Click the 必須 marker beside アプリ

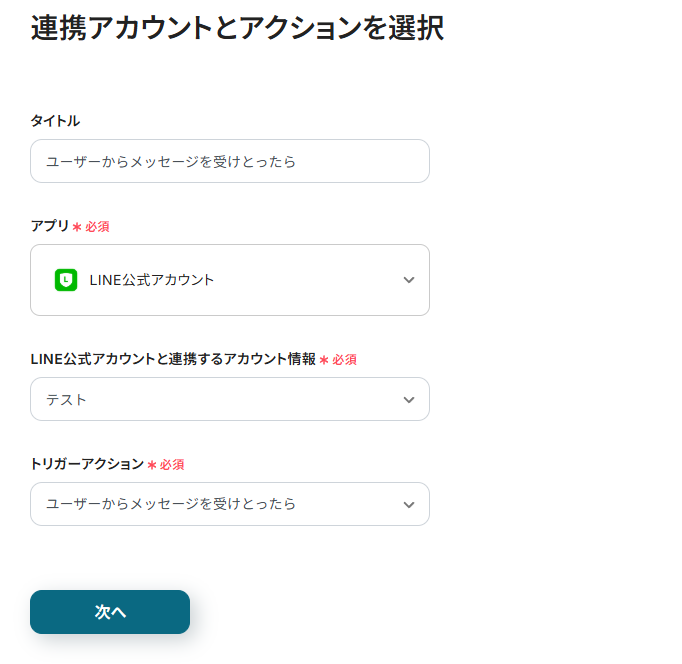pos(97,227)
